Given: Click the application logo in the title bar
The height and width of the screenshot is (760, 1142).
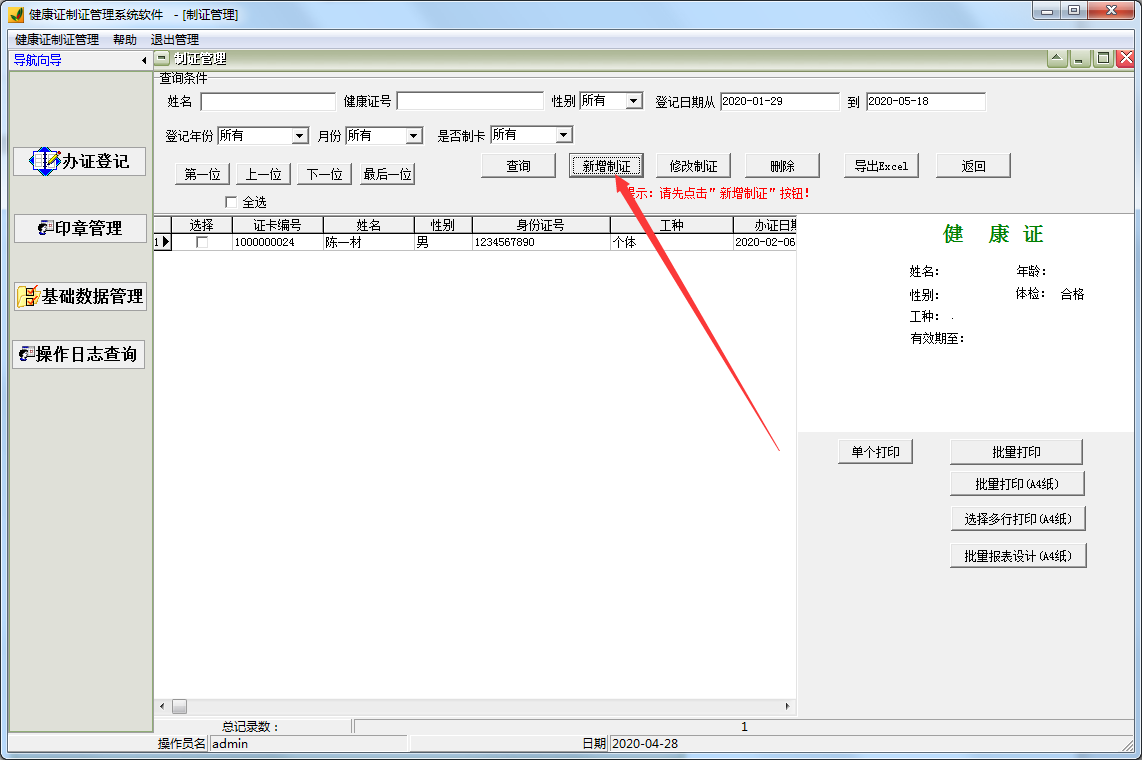Looking at the screenshot, I should click(13, 12).
